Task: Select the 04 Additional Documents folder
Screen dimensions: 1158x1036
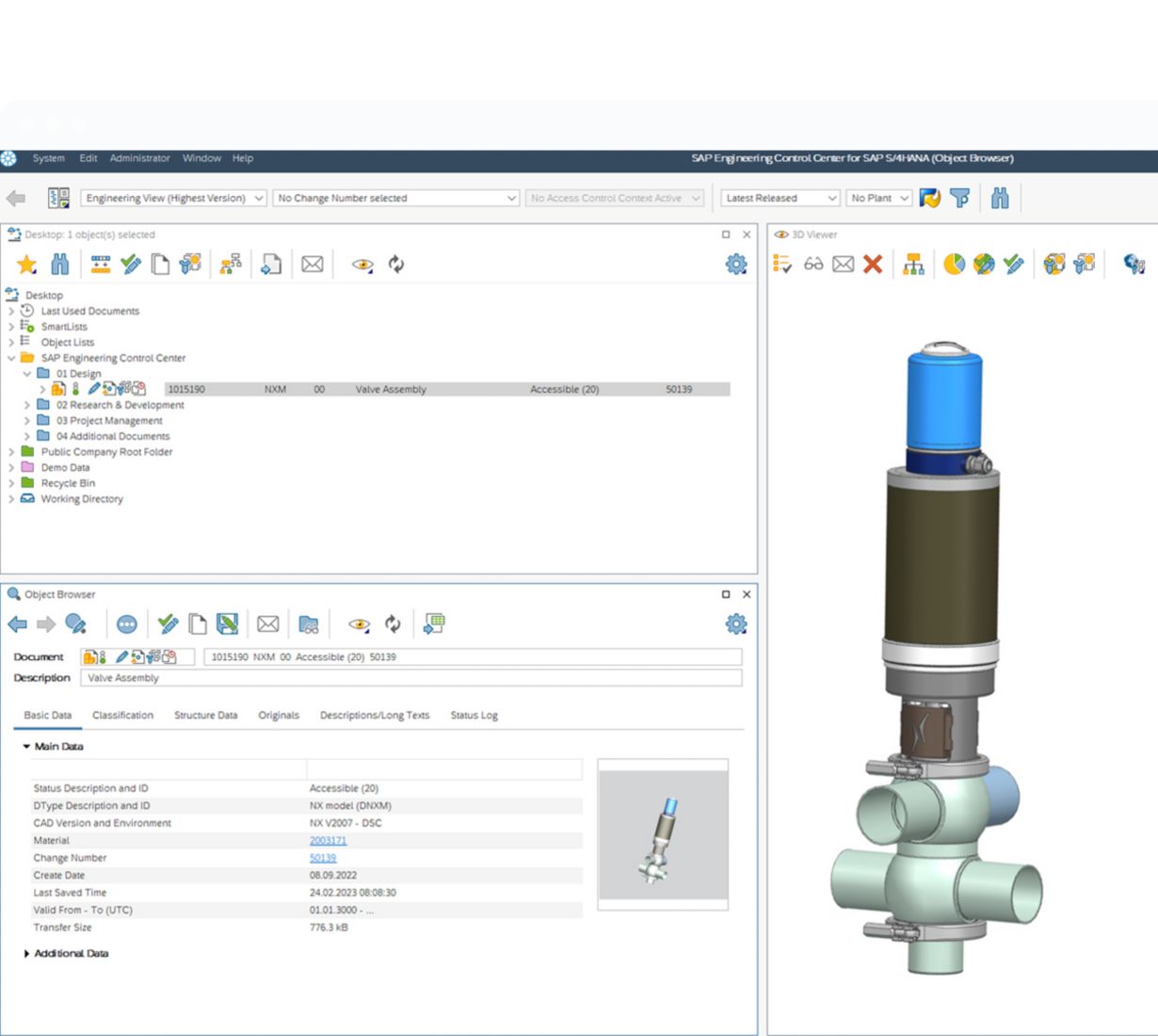Action: tap(113, 436)
